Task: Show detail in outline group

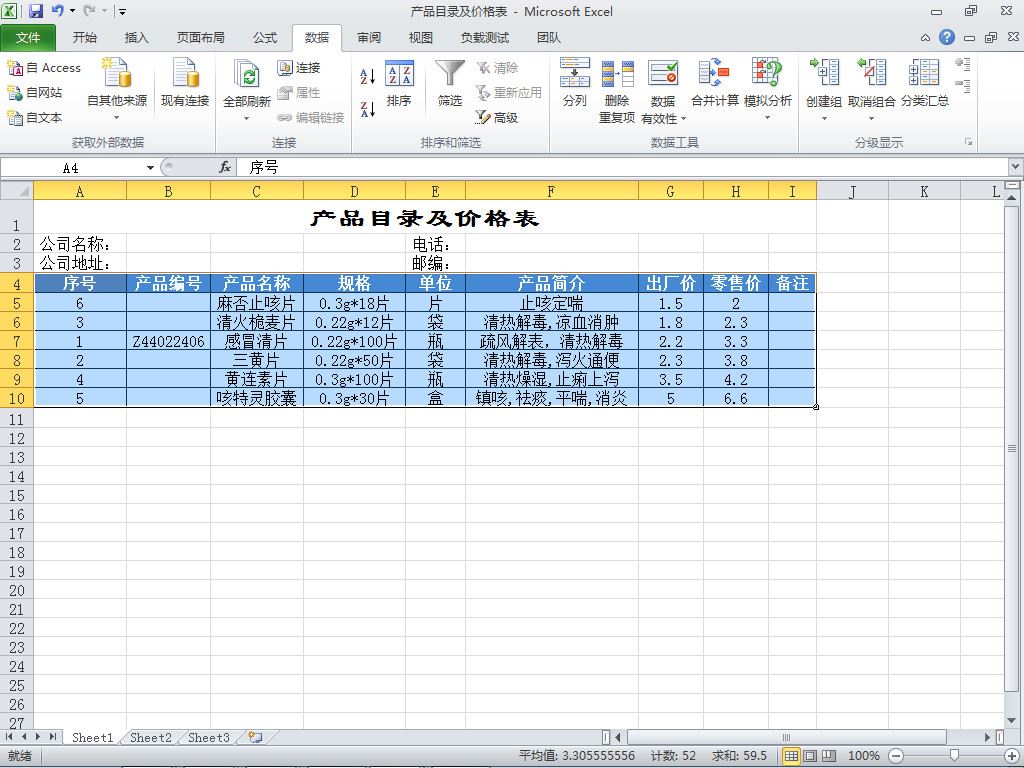Action: [963, 64]
